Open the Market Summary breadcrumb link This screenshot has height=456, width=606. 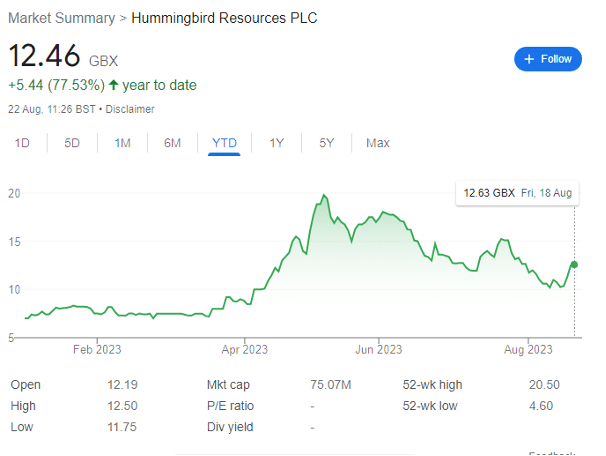click(62, 18)
